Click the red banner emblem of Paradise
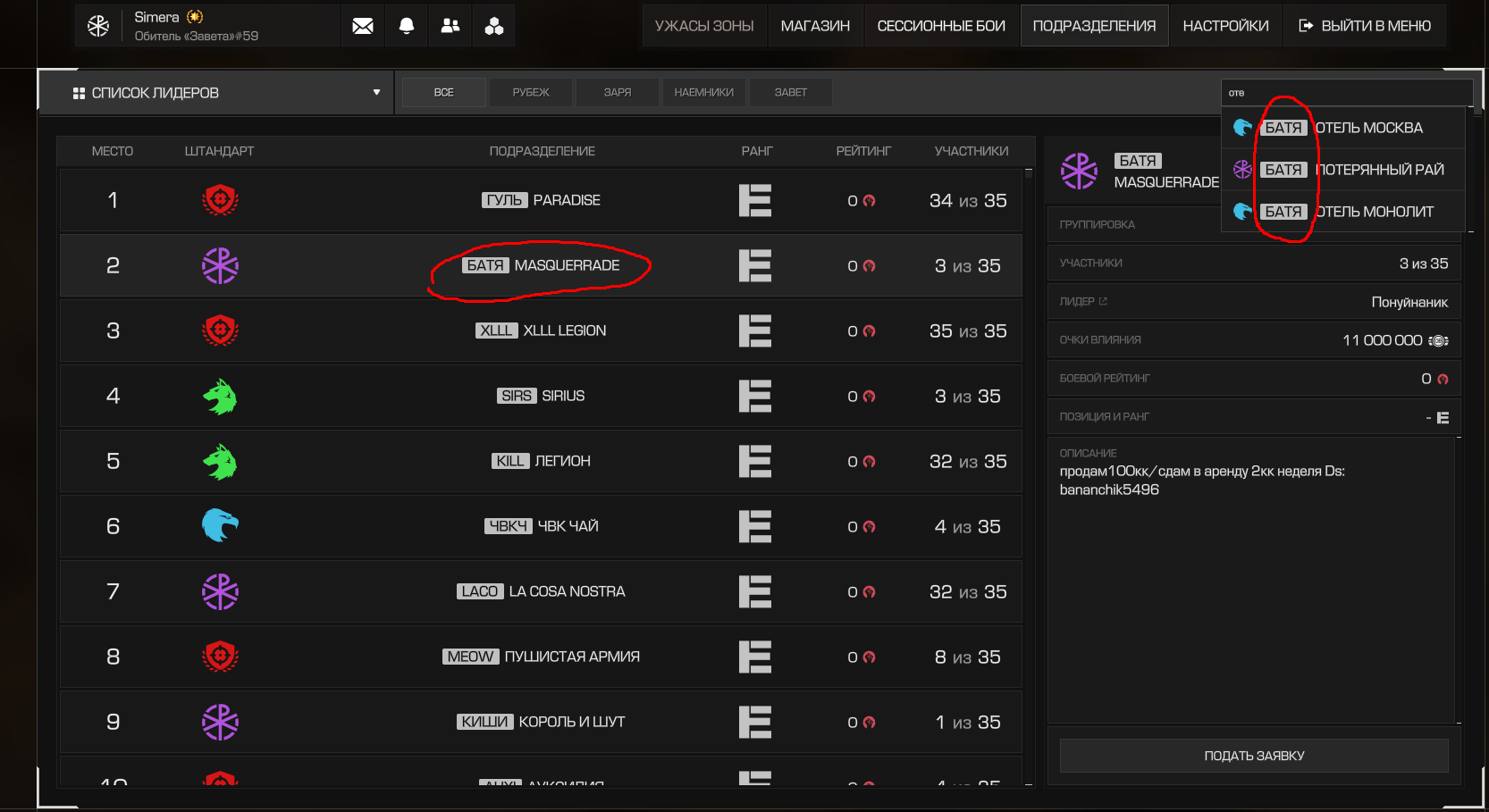Image resolution: width=1489 pixels, height=812 pixels. coord(220,200)
